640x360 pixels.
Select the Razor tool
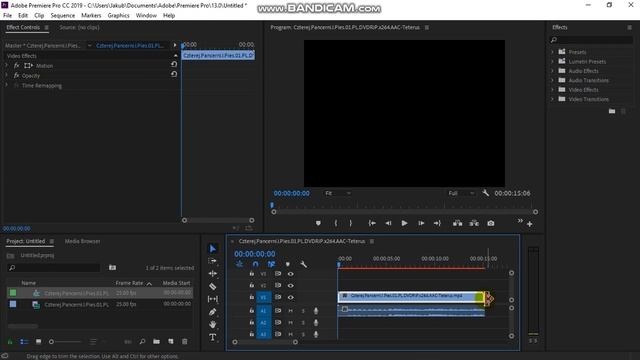tap(213, 286)
